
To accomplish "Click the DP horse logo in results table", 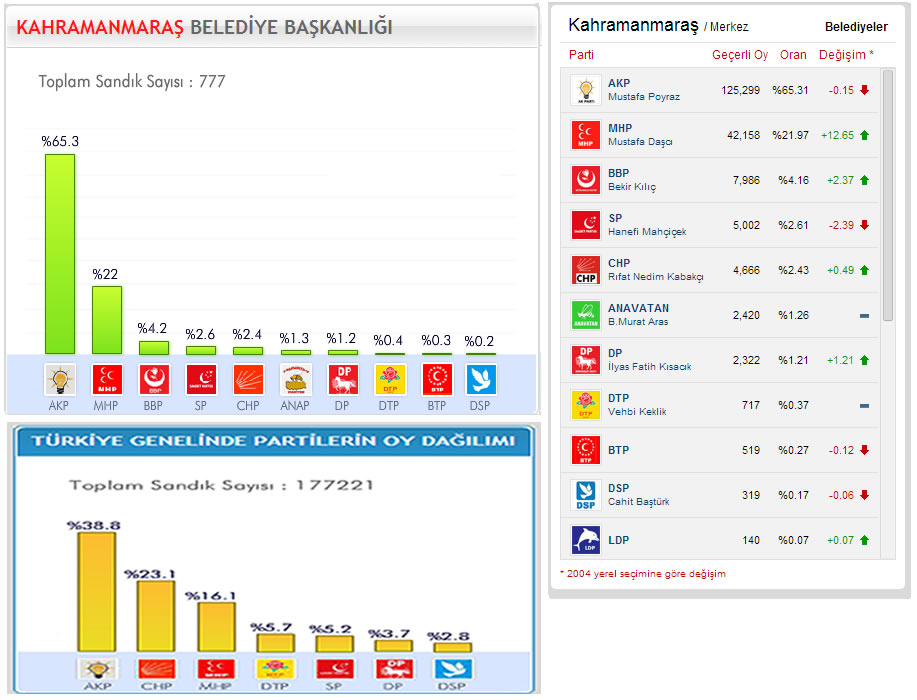I will [x=585, y=361].
